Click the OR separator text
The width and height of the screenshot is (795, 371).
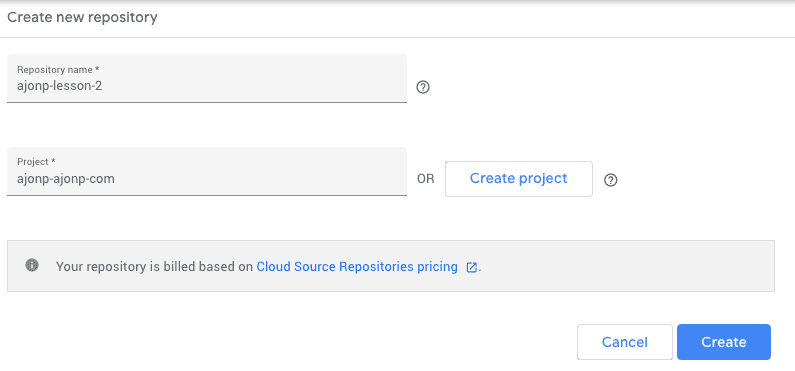tap(426, 179)
